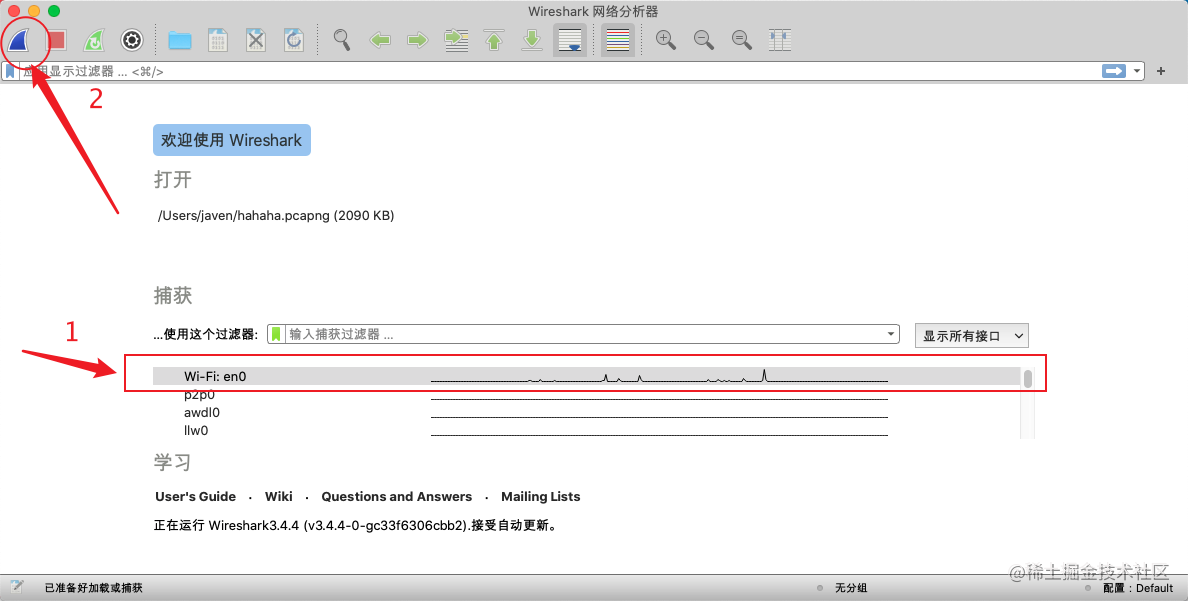Image resolution: width=1188 pixels, height=601 pixels.
Task: Open the 显示所有接口 dropdown
Action: (x=971, y=336)
